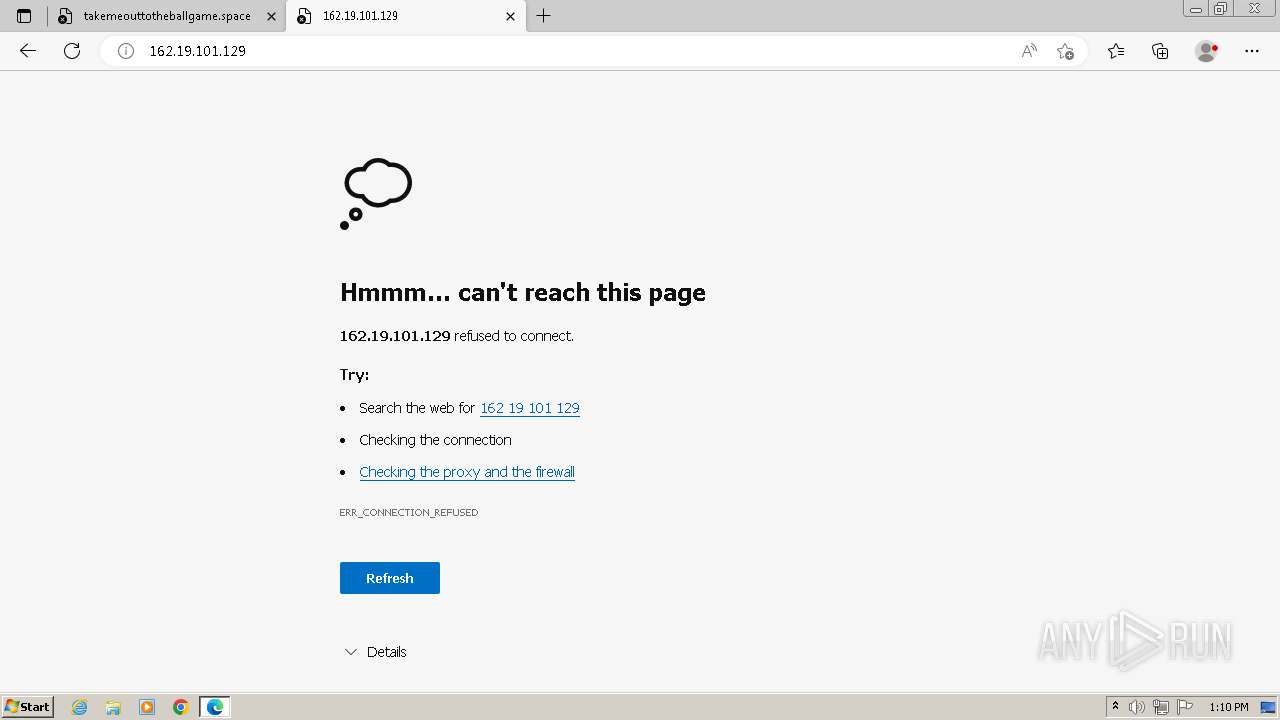The width and height of the screenshot is (1280, 720).
Task: Open media player taskbar icon
Action: tap(147, 707)
